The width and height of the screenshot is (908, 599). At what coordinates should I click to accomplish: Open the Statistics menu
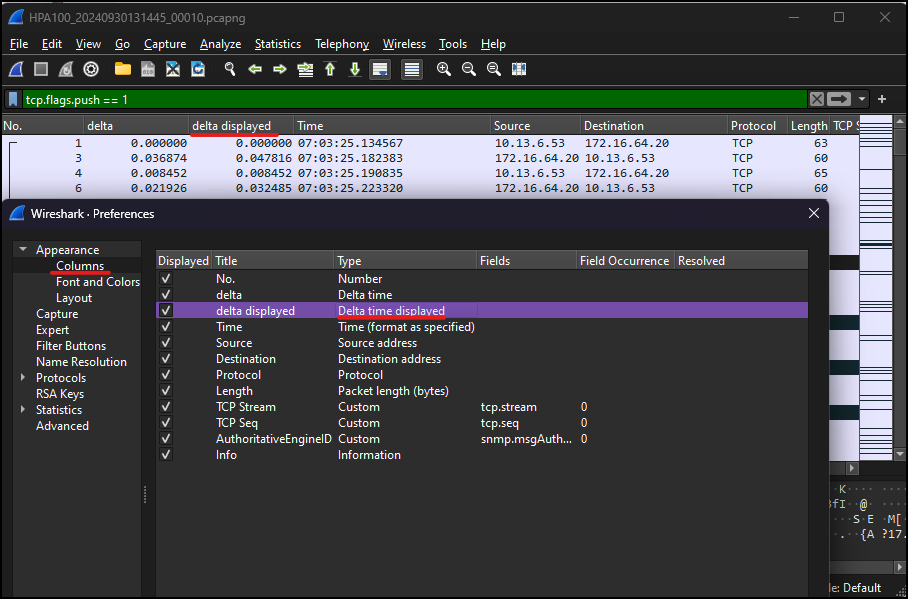(277, 44)
